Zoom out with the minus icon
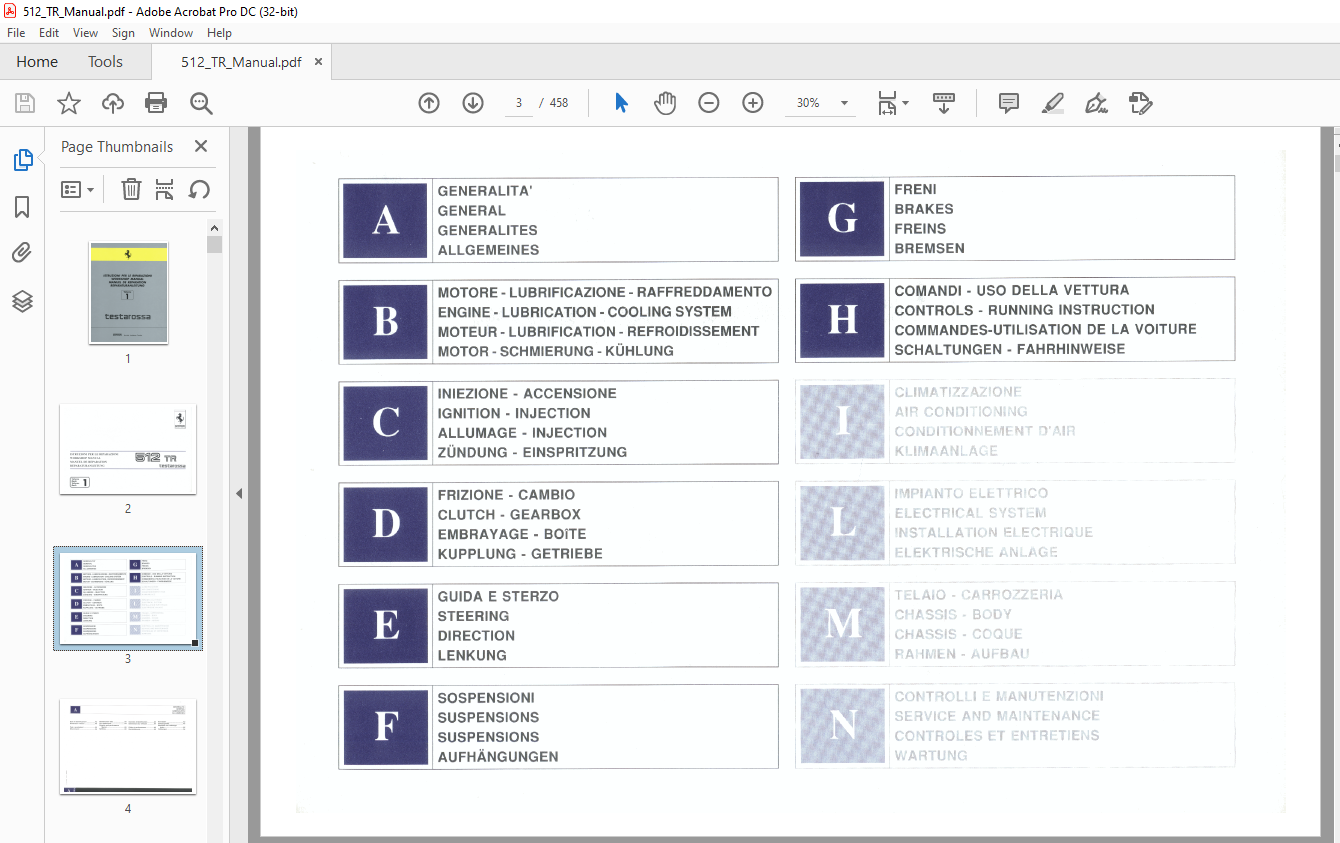The height and width of the screenshot is (843, 1340). 709,103
